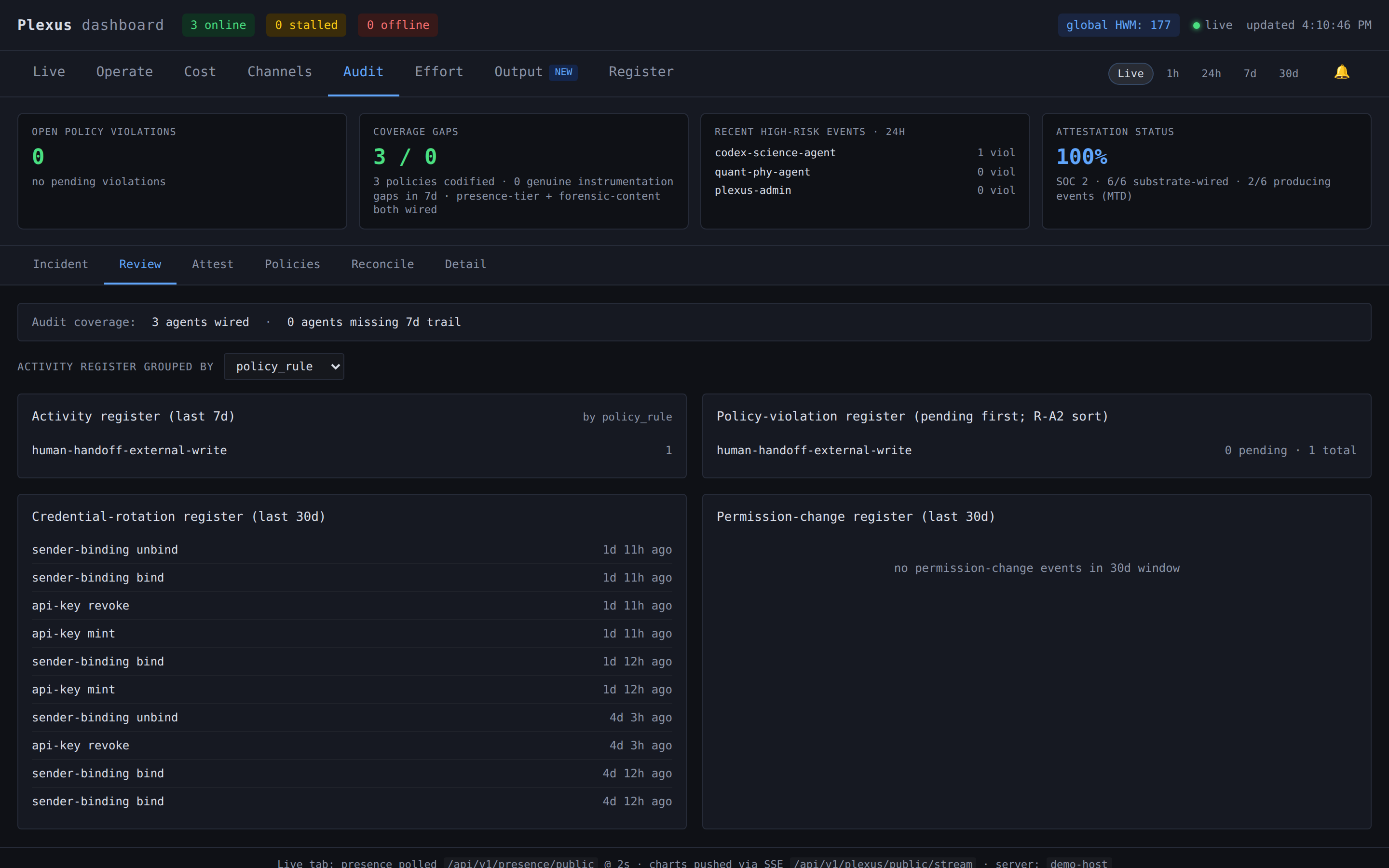Viewport: 1389px width, 868px height.
Task: Select the Live time range pill
Action: click(x=1130, y=73)
